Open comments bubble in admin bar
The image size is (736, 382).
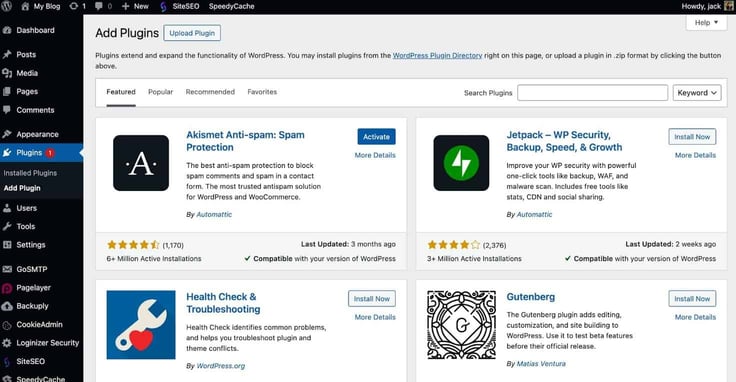pos(99,6)
